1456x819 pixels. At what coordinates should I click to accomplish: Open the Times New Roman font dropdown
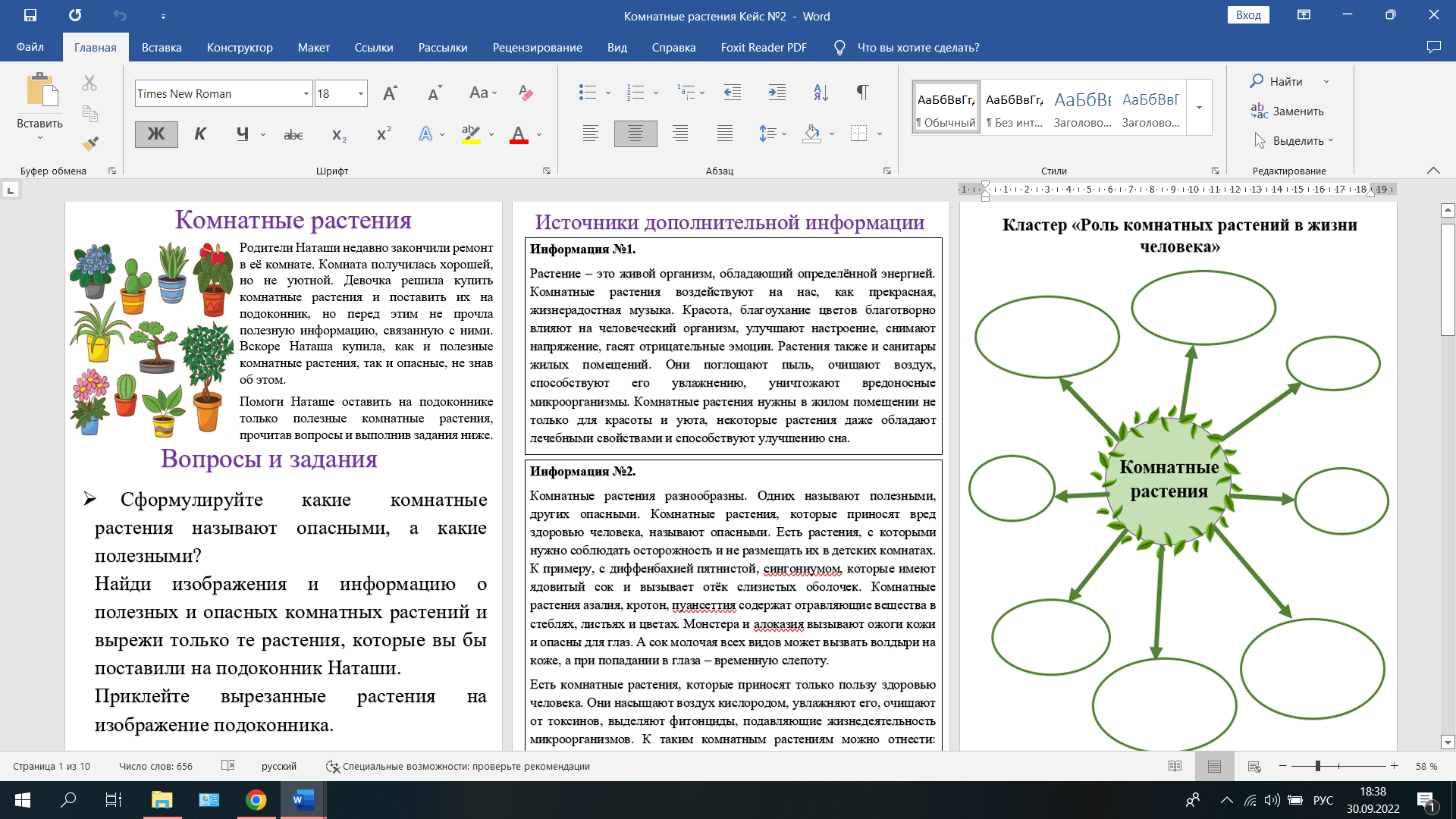tap(306, 94)
